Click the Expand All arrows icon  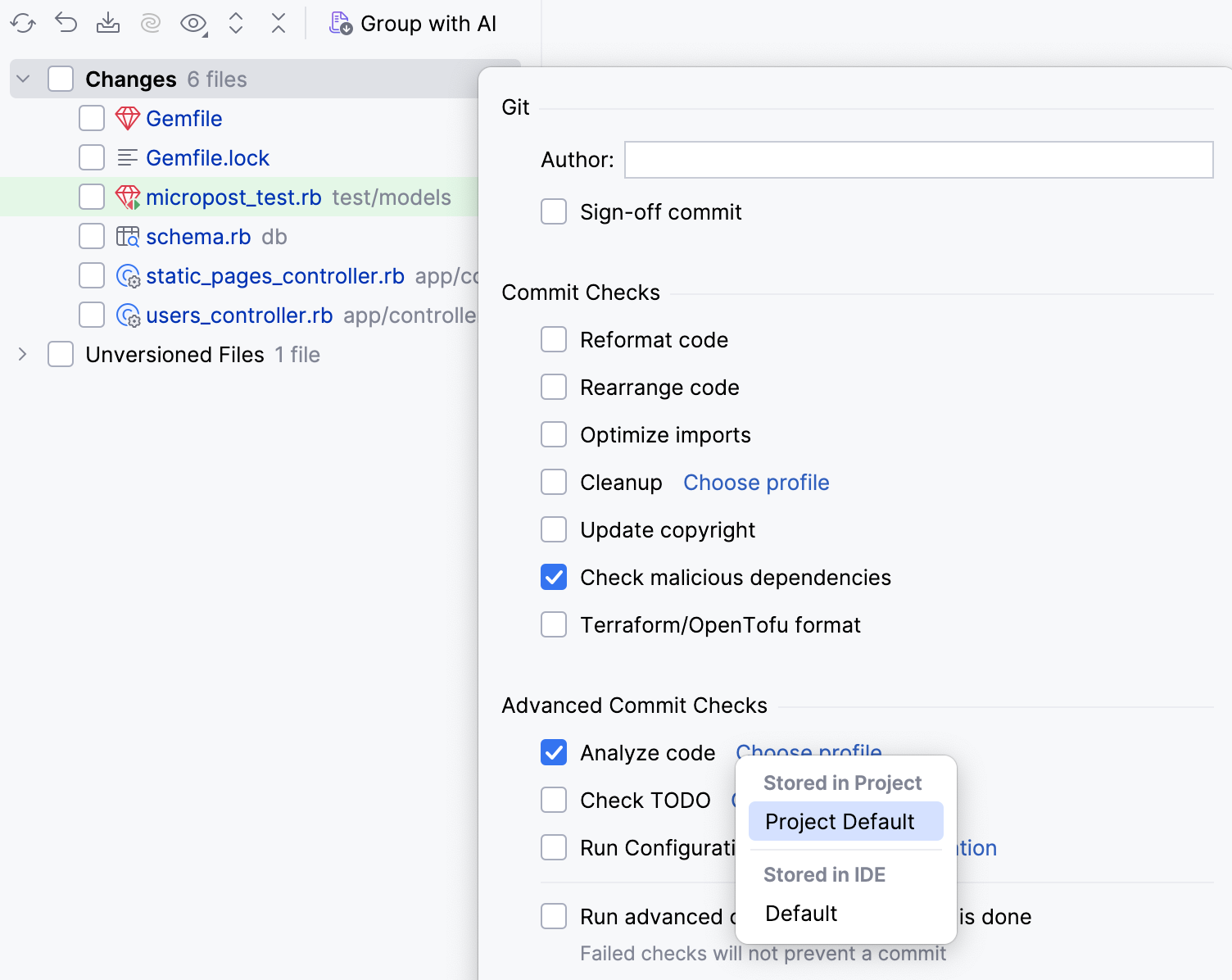click(x=236, y=24)
